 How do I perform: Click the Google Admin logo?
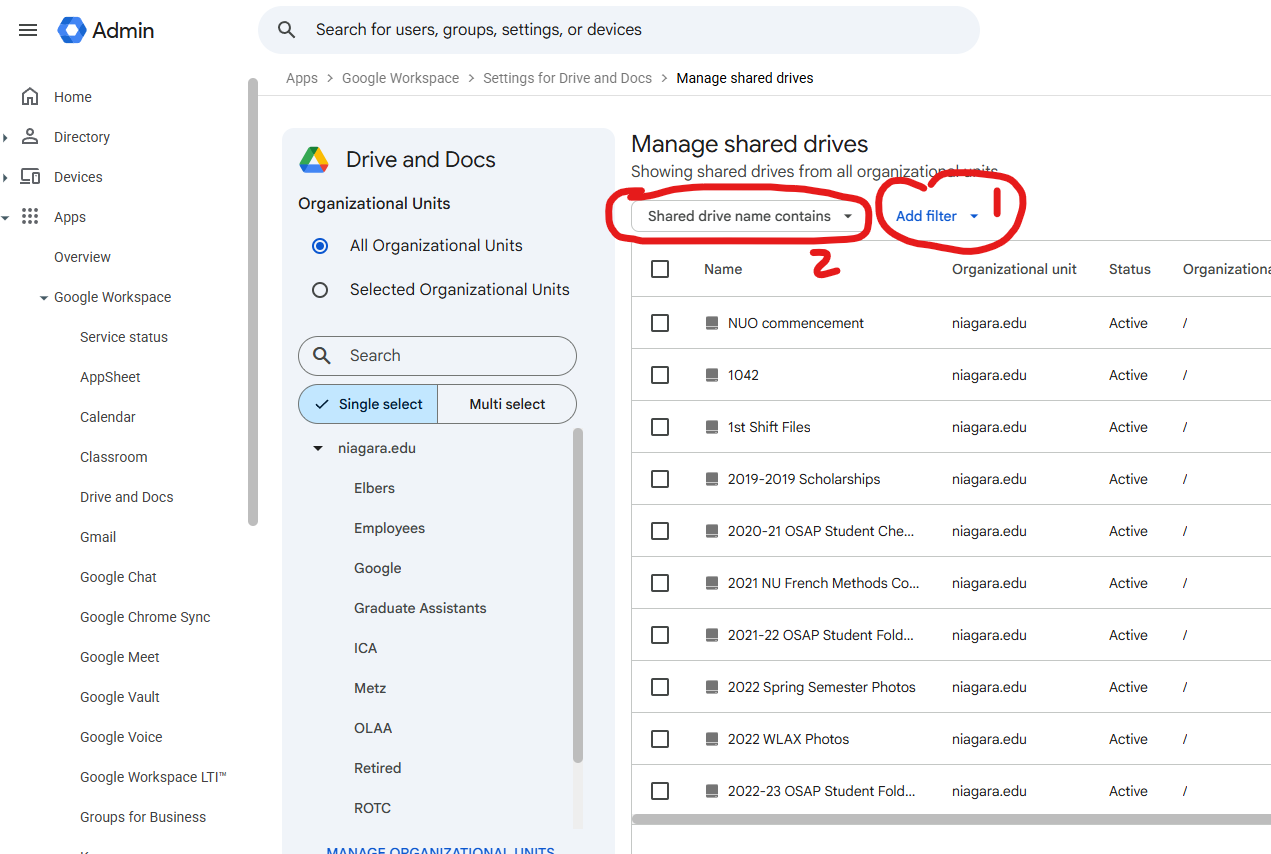pos(106,30)
